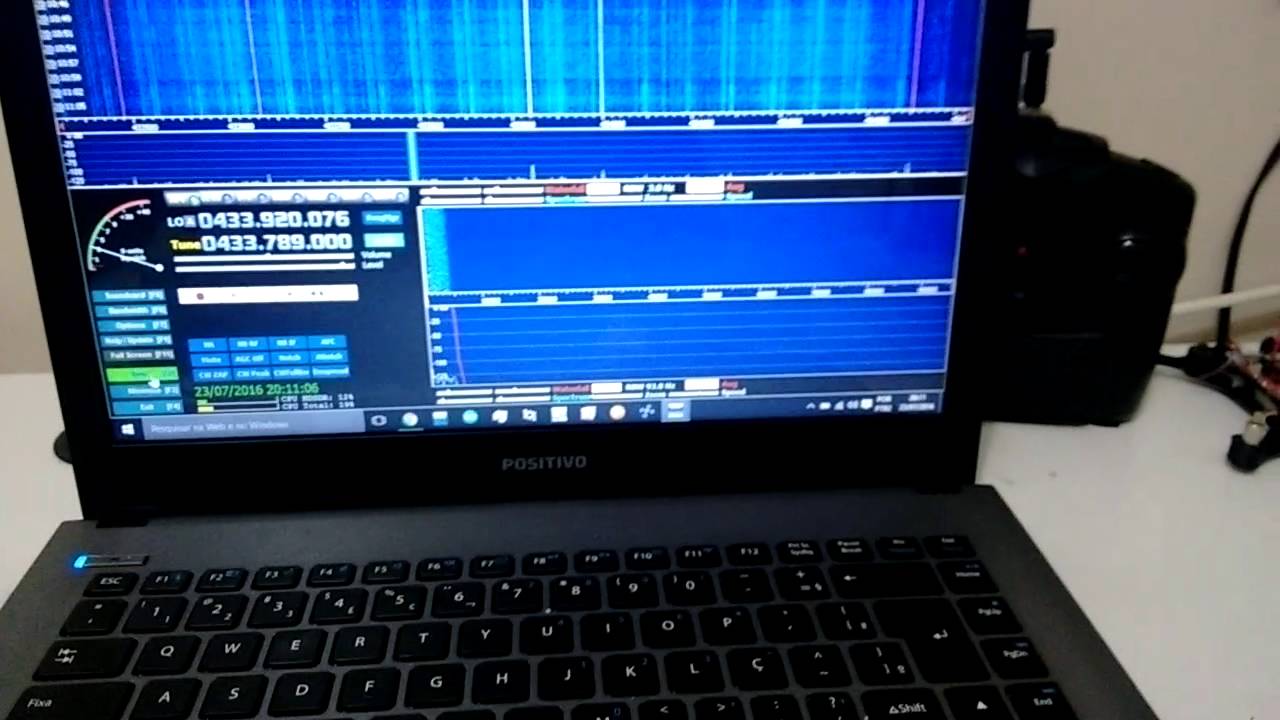The height and width of the screenshot is (720, 1280).
Task: Toggle CW FullBw button
Action: [291, 372]
